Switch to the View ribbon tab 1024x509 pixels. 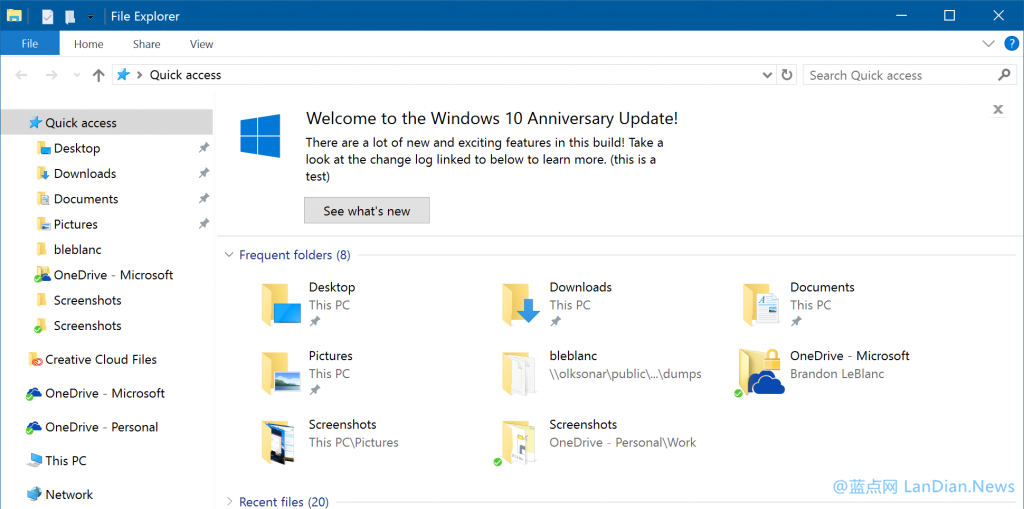click(x=201, y=44)
